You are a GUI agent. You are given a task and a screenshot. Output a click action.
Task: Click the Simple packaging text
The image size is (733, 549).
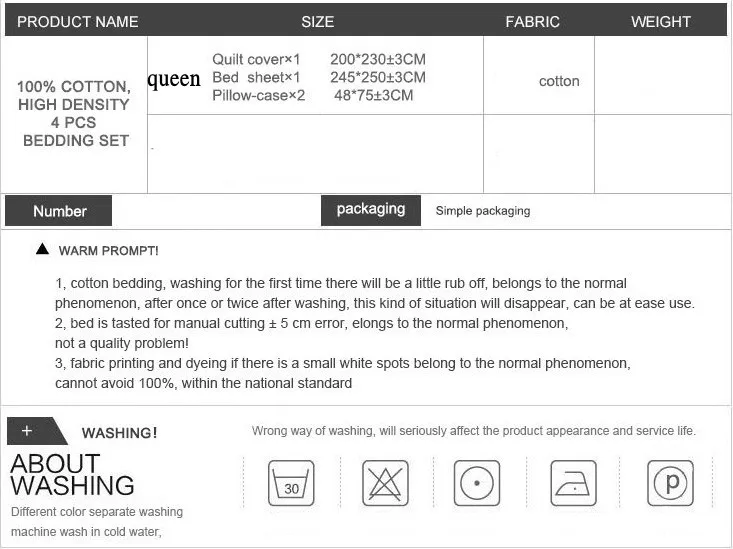483,211
